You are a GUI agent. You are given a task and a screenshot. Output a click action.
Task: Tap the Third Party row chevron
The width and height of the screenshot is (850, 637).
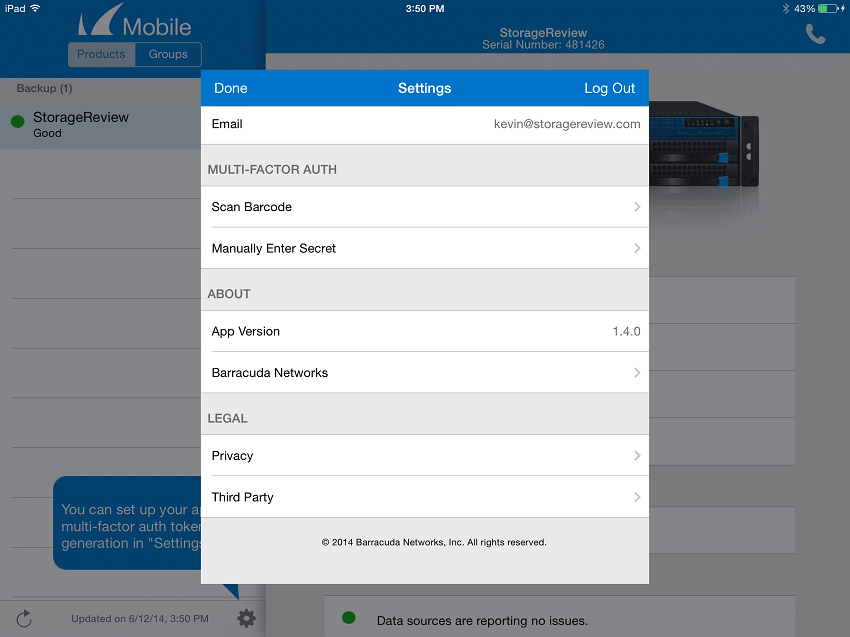637,497
